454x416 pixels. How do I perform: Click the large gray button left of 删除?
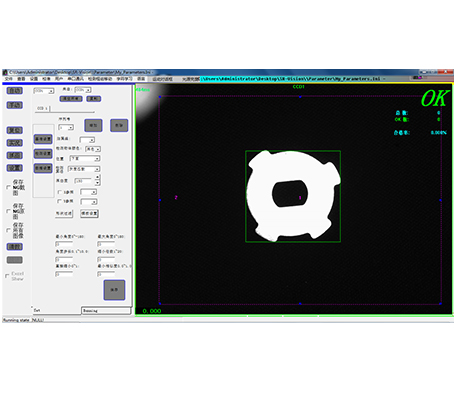(93, 125)
